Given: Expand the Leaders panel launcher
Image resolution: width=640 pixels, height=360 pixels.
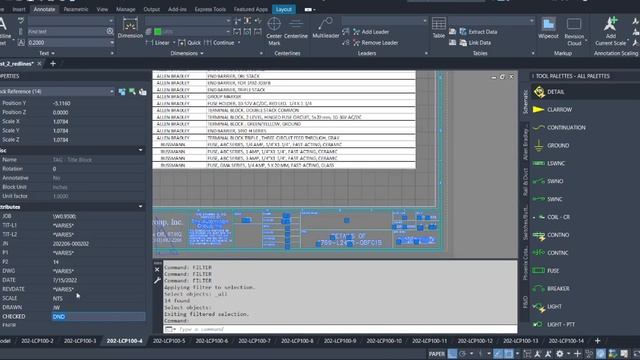Looking at the screenshot, I should pos(426,53).
